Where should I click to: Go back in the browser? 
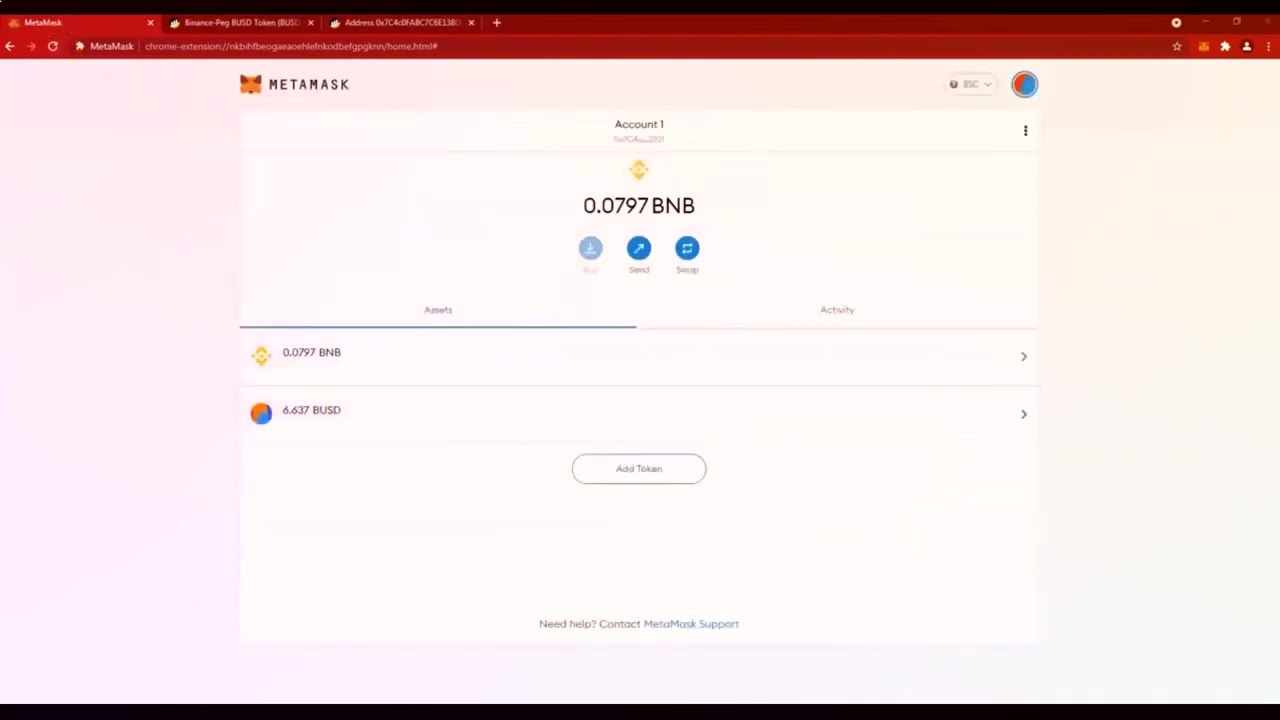tap(10, 46)
